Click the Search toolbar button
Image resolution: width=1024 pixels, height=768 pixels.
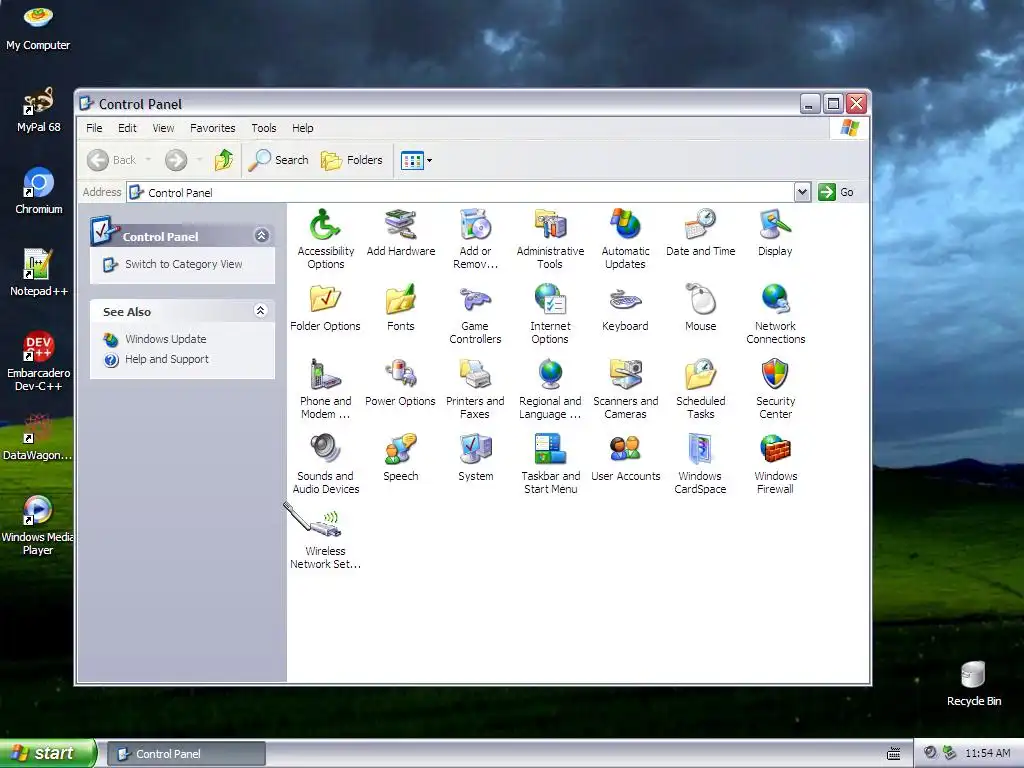278,159
